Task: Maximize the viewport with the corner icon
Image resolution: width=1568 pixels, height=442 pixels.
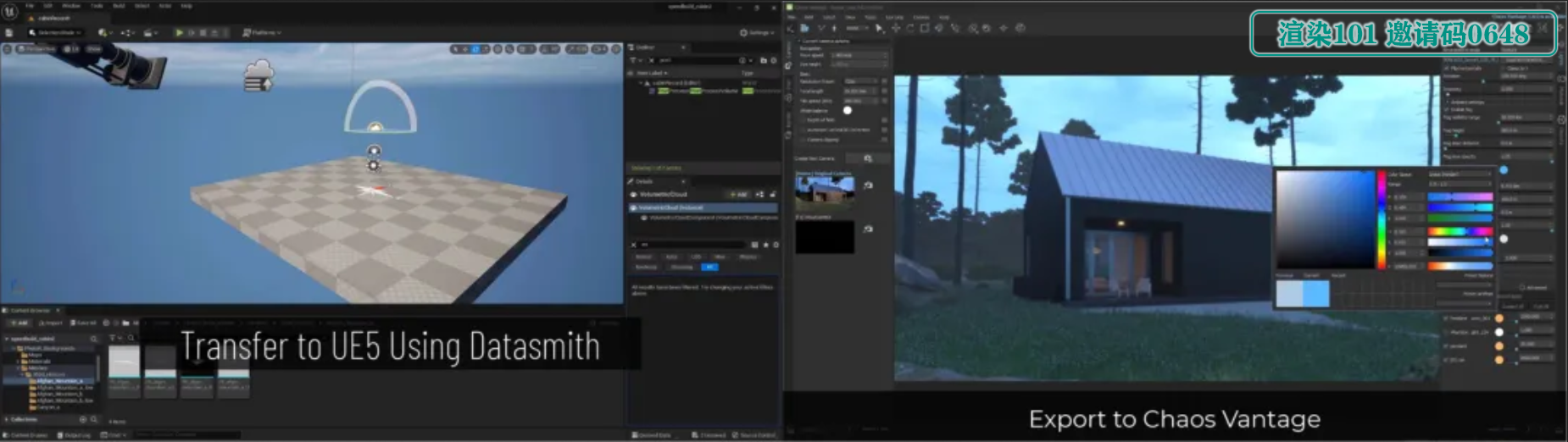Action: pyautogui.click(x=615, y=49)
